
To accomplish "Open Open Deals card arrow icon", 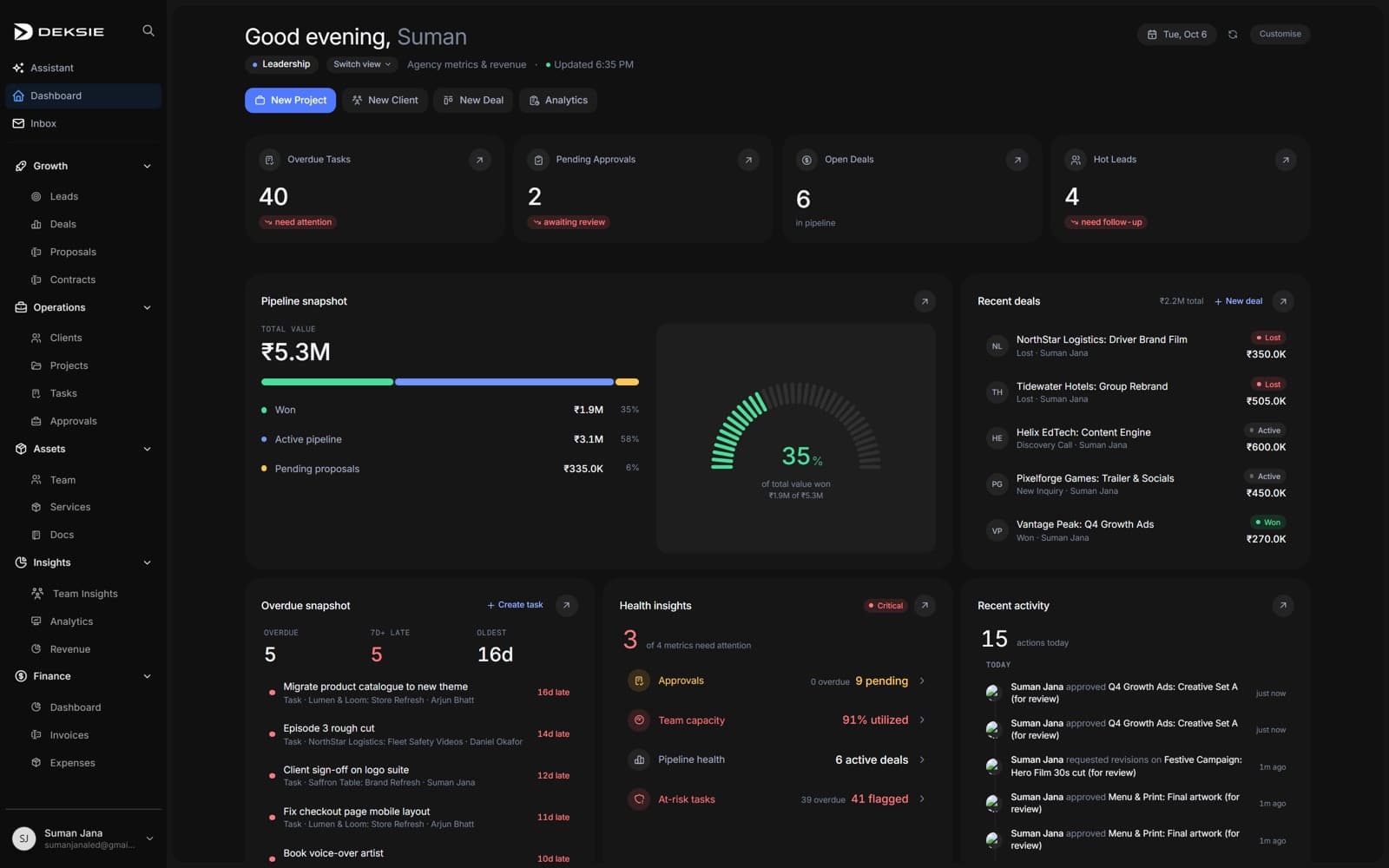I will point(1017,160).
